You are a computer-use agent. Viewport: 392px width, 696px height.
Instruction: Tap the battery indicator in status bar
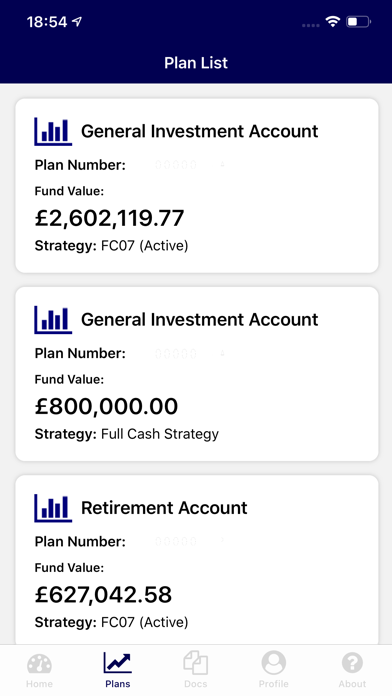(x=359, y=21)
